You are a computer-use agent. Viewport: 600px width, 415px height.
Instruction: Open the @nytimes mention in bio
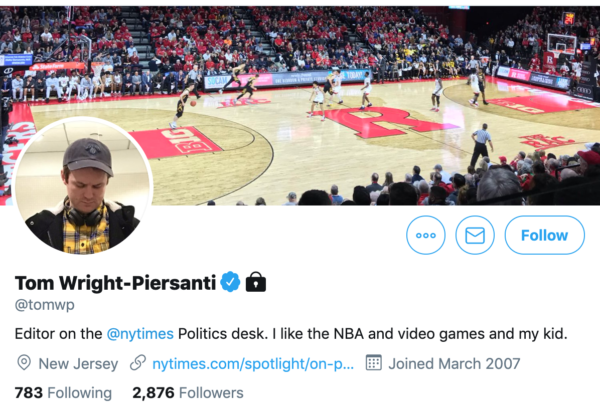point(140,333)
